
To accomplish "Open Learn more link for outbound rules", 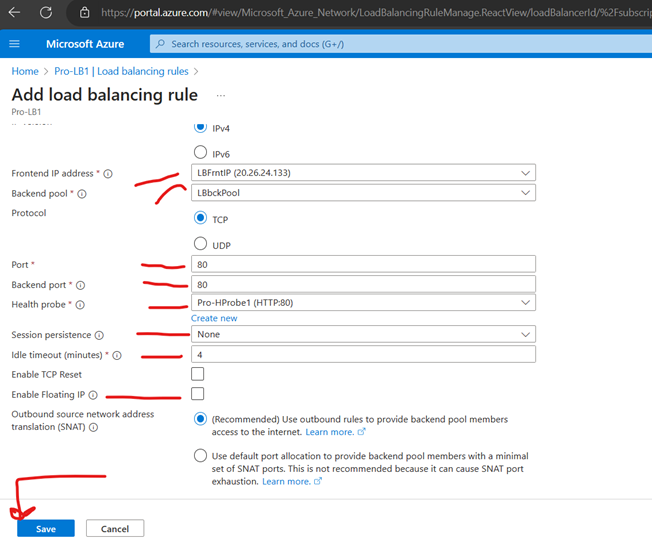I will pos(335,432).
